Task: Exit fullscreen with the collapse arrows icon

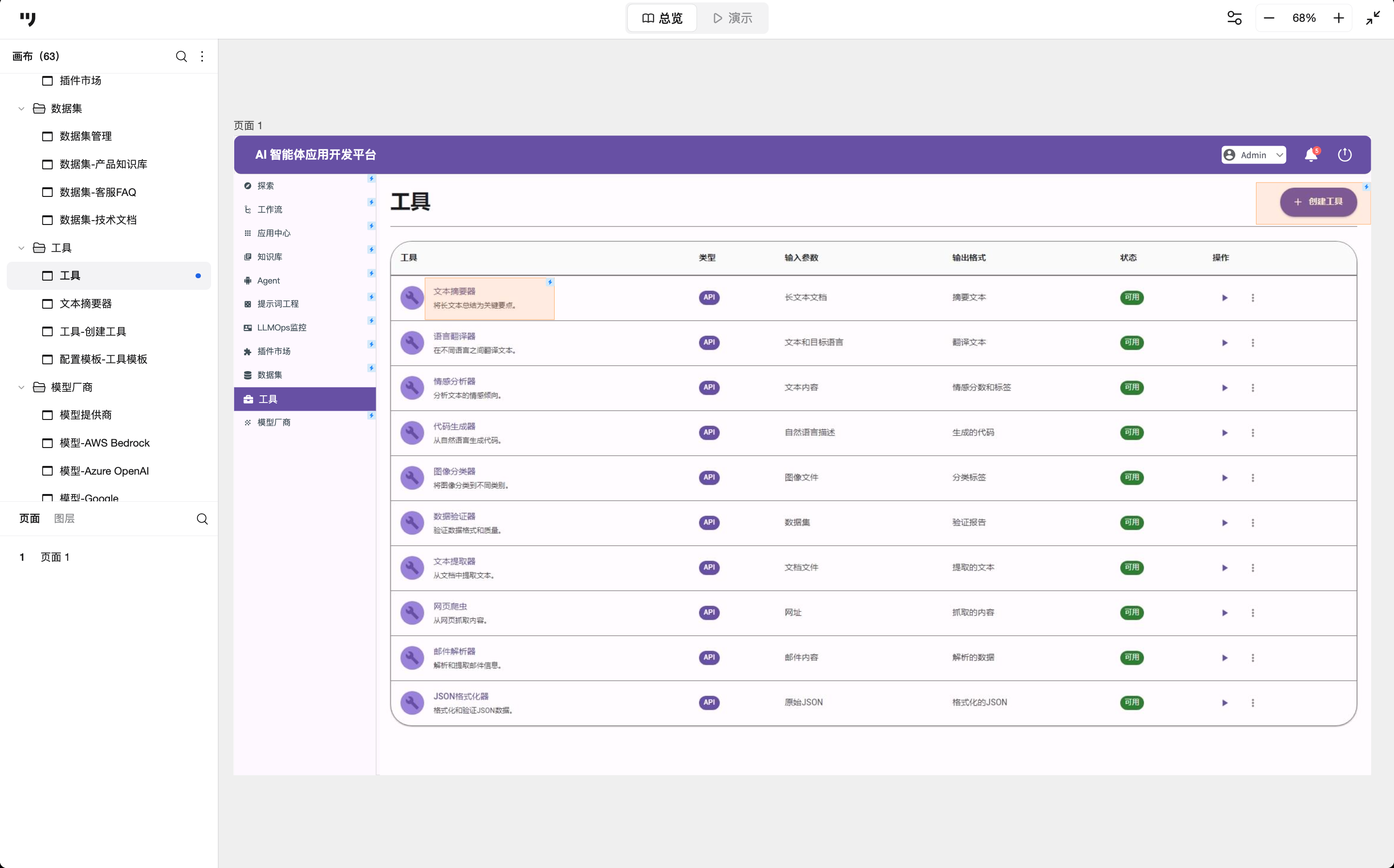Action: coord(1373,18)
